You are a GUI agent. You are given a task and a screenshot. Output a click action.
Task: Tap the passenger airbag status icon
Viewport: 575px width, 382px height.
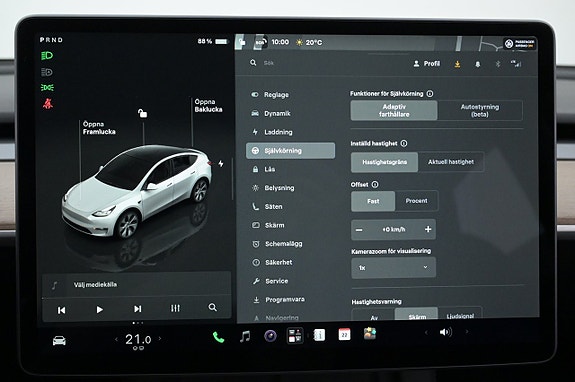[x=520, y=44]
